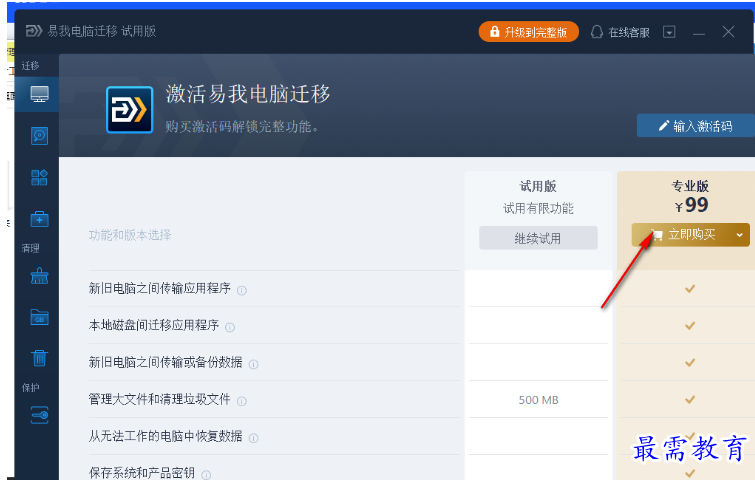Click the 功能和版本选择 heading

click(x=130, y=235)
